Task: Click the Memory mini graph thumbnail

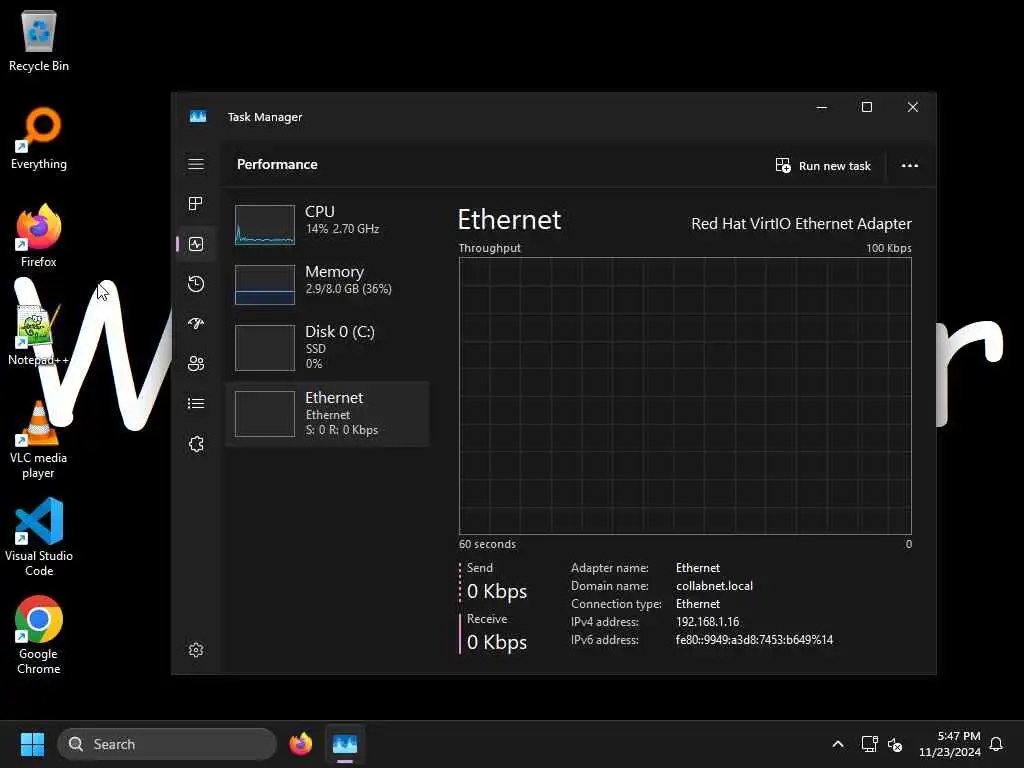Action: (x=264, y=285)
